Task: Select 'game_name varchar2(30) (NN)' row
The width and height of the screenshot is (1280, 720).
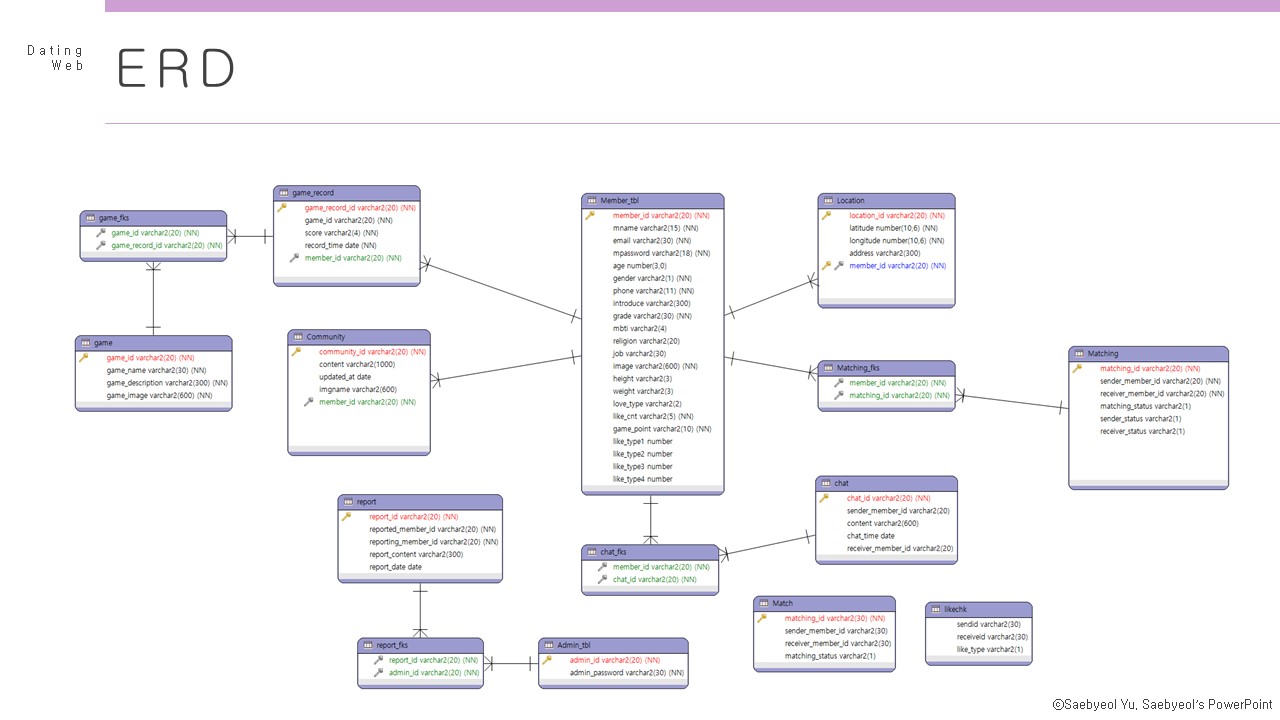Action: pos(157,370)
